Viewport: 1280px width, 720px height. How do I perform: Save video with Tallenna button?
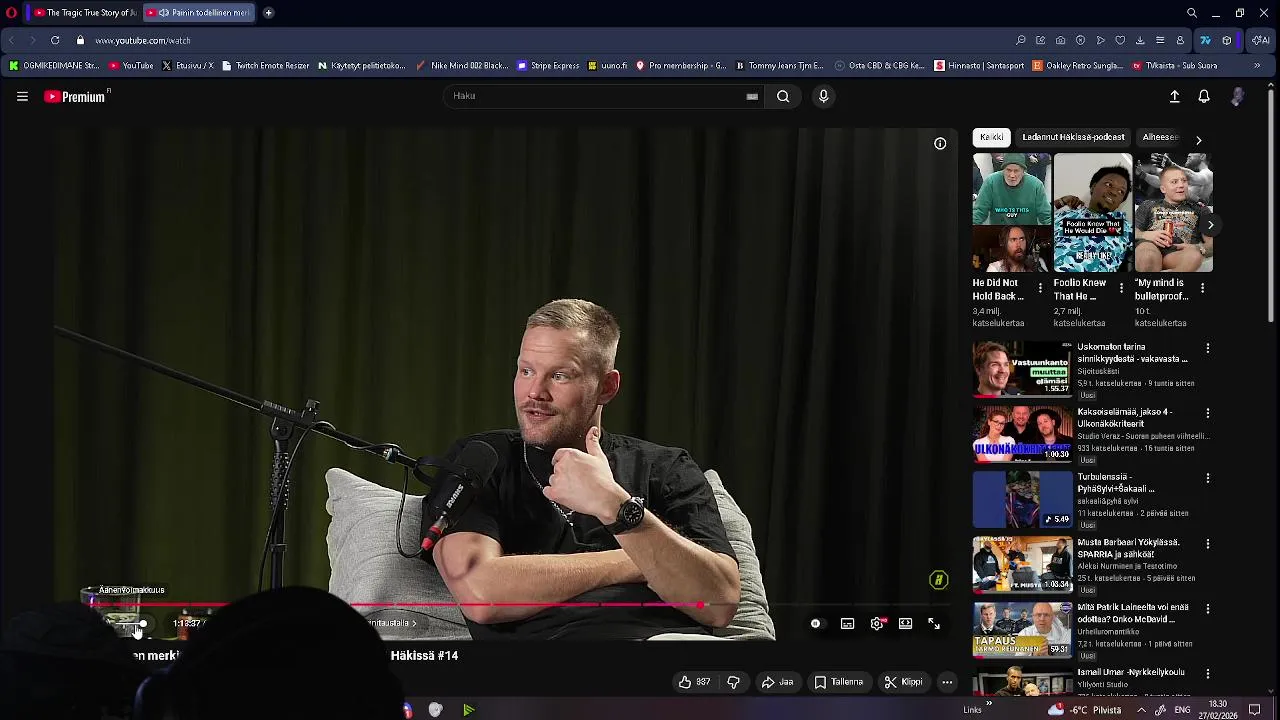(x=838, y=682)
